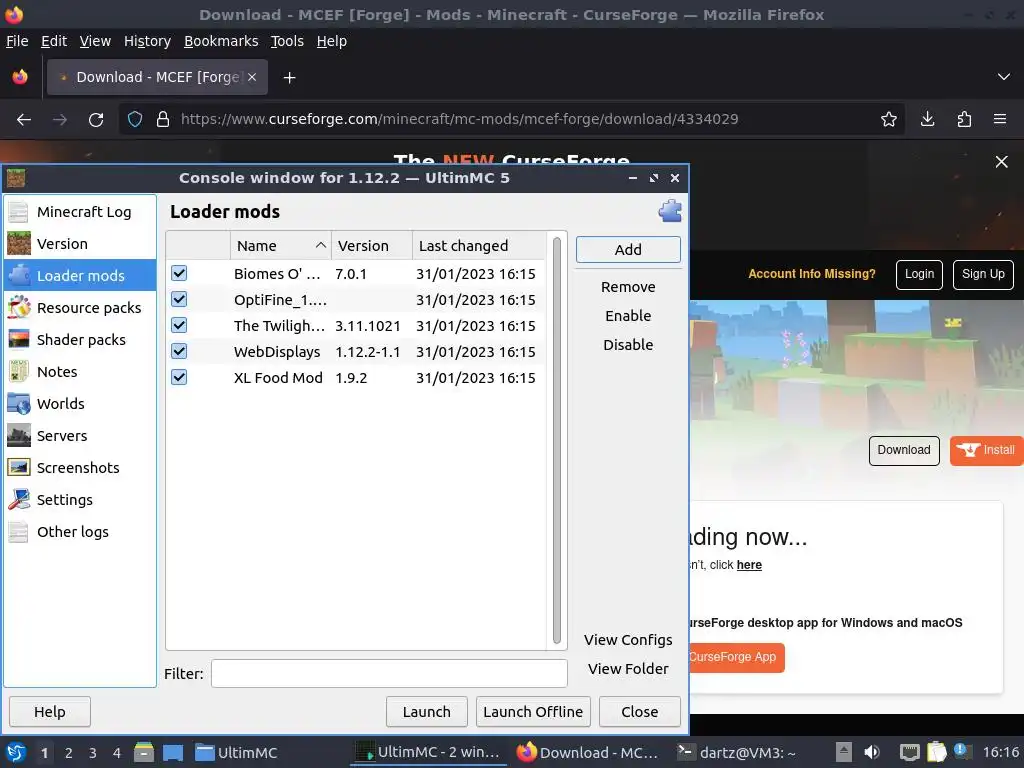Open the Version page in sidebar

(x=80, y=244)
